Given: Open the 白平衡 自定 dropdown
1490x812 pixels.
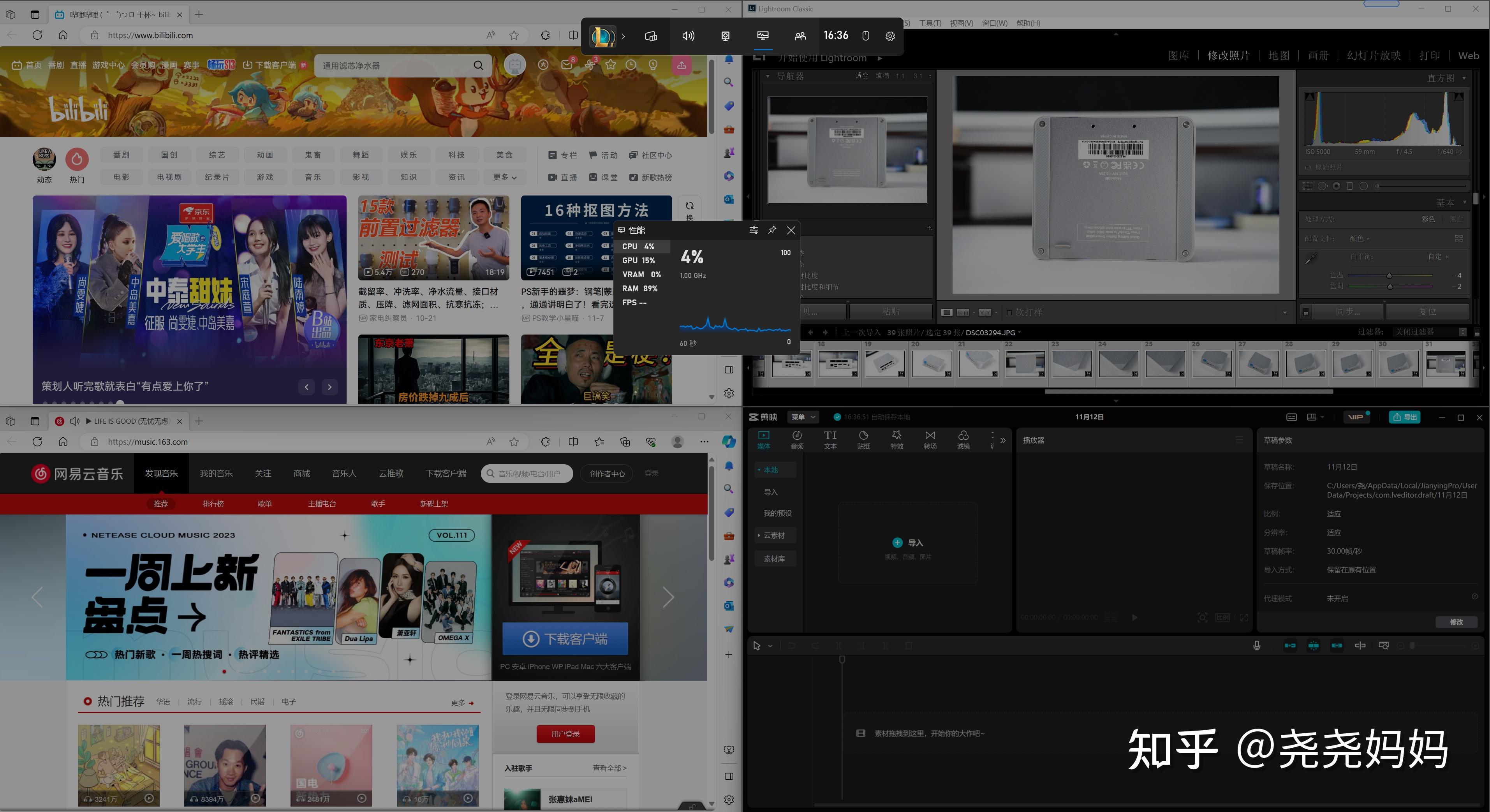Looking at the screenshot, I should tap(1437, 257).
